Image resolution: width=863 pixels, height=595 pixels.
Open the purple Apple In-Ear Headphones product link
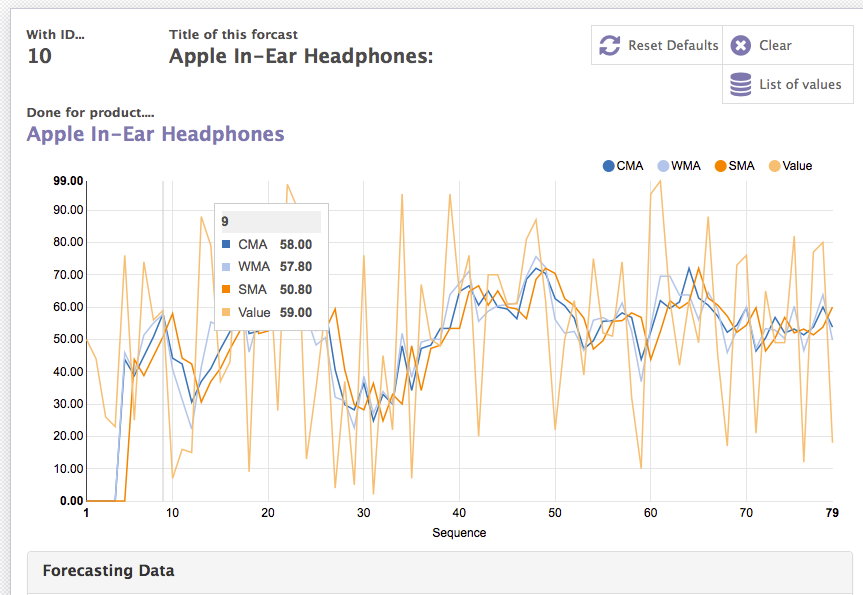pyautogui.click(x=155, y=134)
